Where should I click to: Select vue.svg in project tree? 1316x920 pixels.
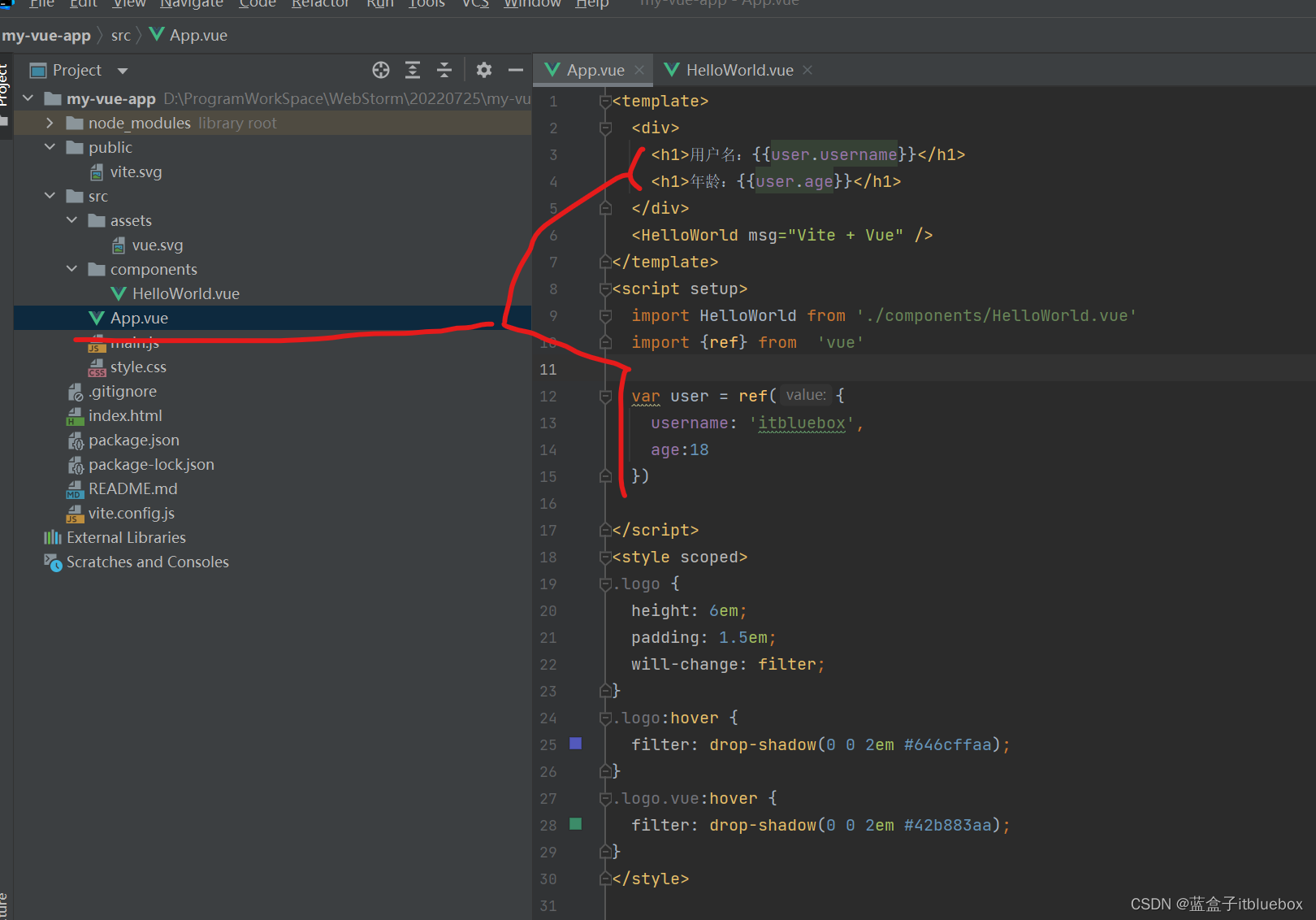pyautogui.click(x=157, y=245)
